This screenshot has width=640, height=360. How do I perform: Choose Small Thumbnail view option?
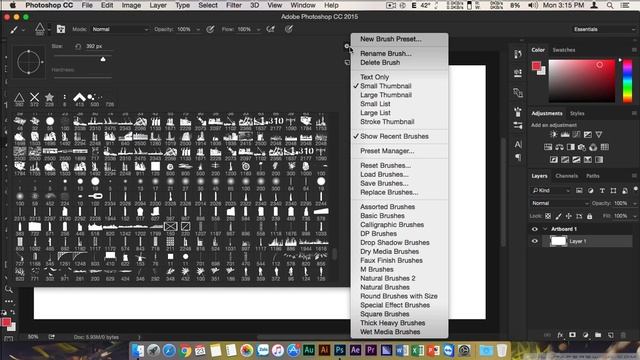pos(386,86)
